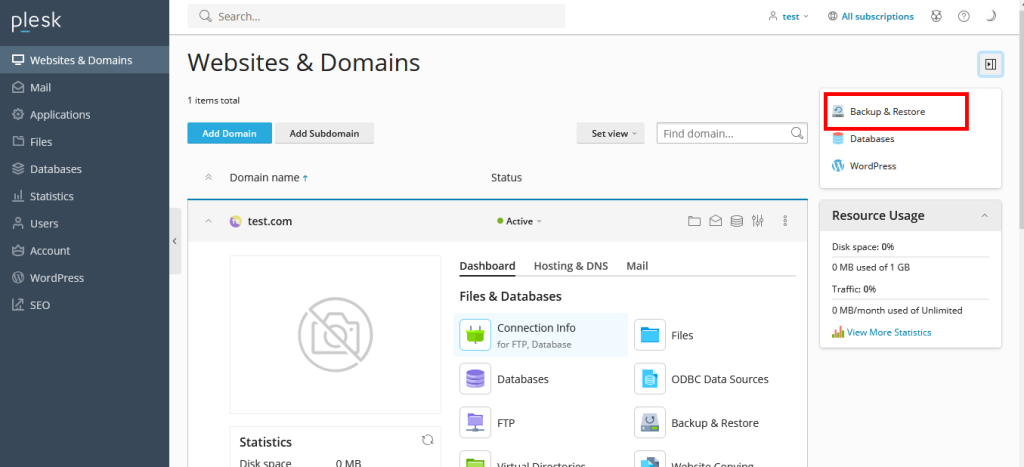The width and height of the screenshot is (1024, 467).
Task: Expand the Active status dropdown
Action: (520, 221)
